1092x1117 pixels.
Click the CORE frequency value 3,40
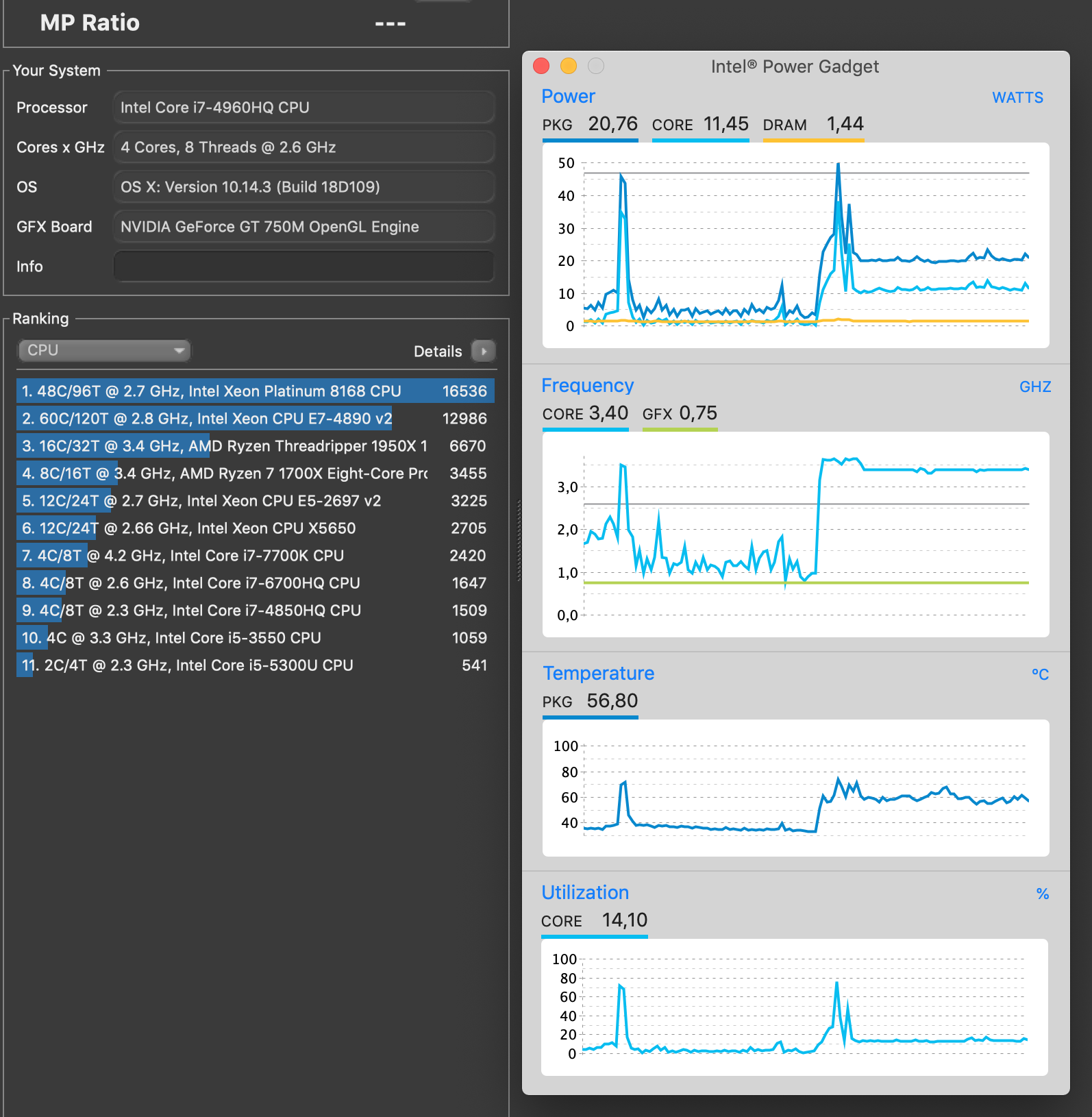click(x=608, y=413)
